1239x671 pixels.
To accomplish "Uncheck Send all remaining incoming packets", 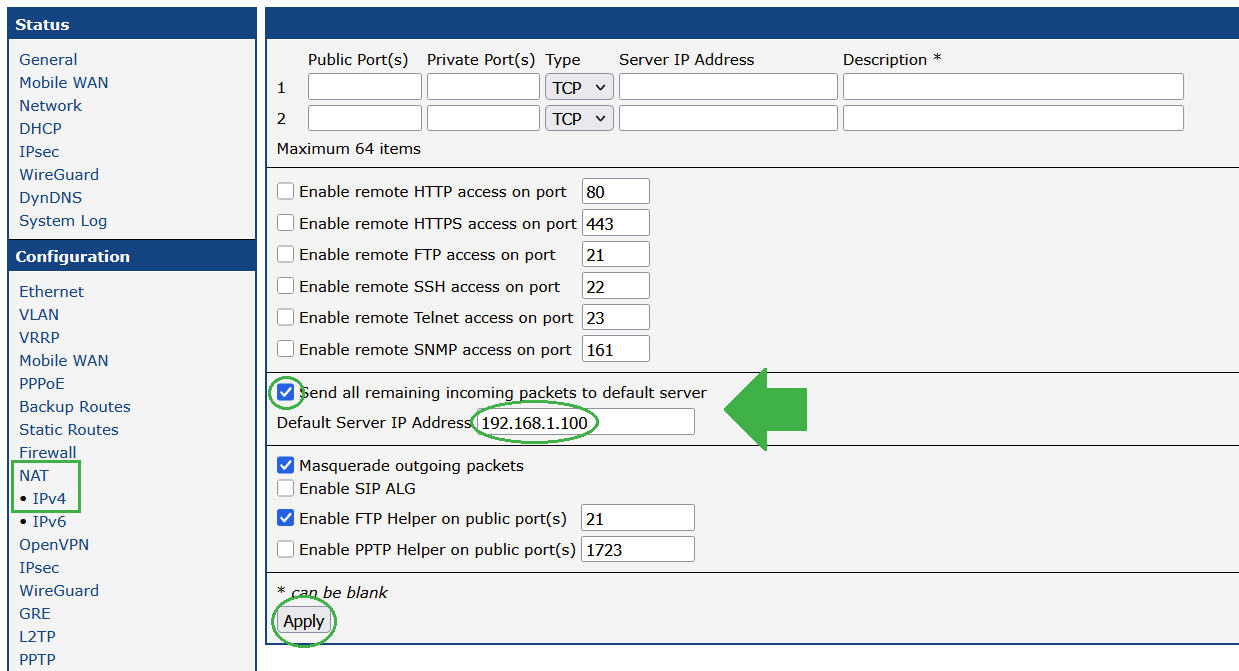I will (x=286, y=392).
